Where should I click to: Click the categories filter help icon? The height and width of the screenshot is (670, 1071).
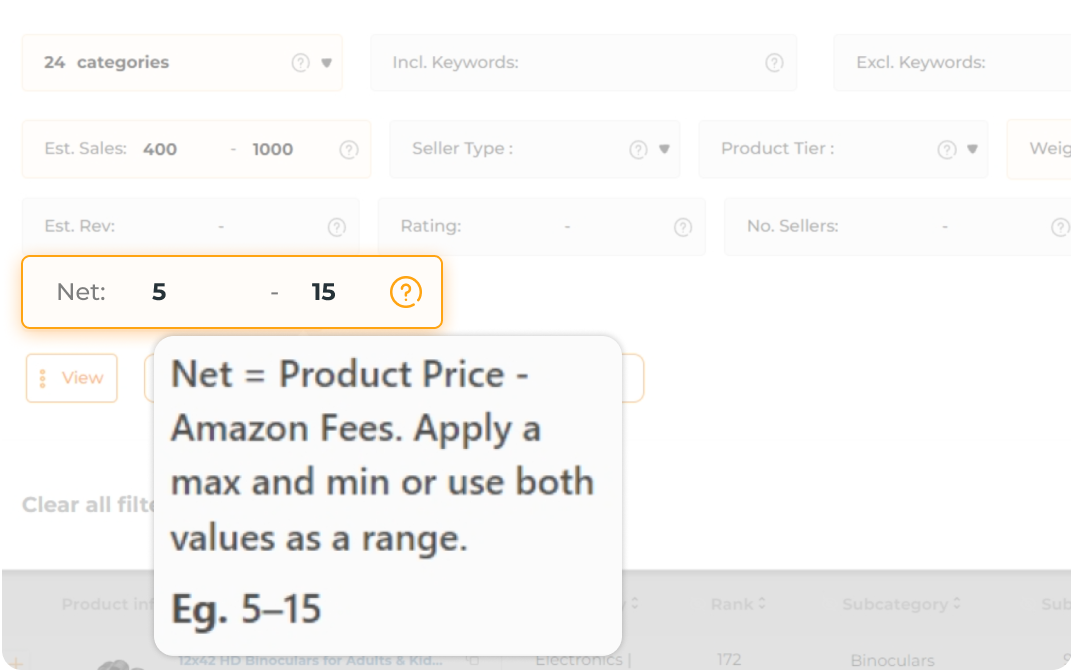click(302, 62)
